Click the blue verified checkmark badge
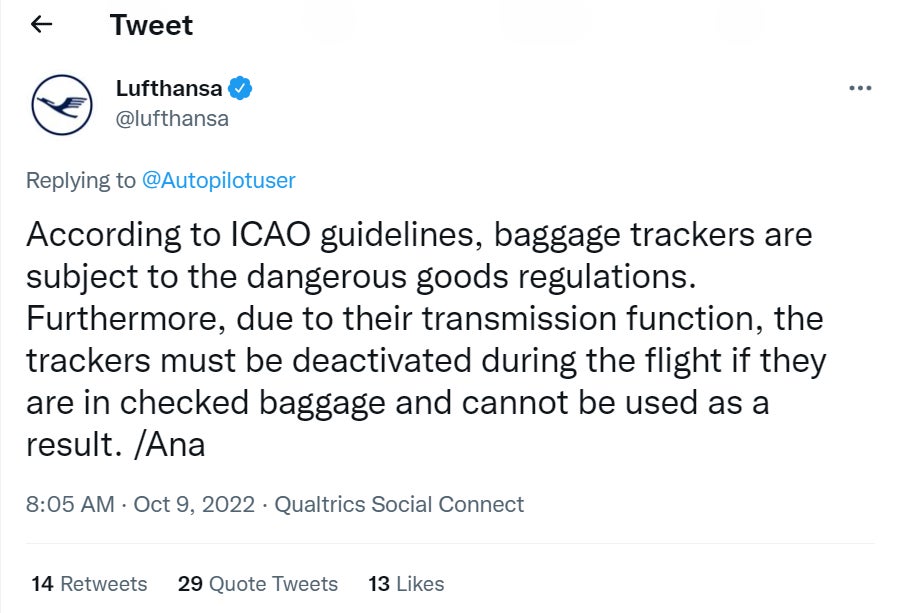Viewport: 898px width, 613px height. (x=240, y=88)
